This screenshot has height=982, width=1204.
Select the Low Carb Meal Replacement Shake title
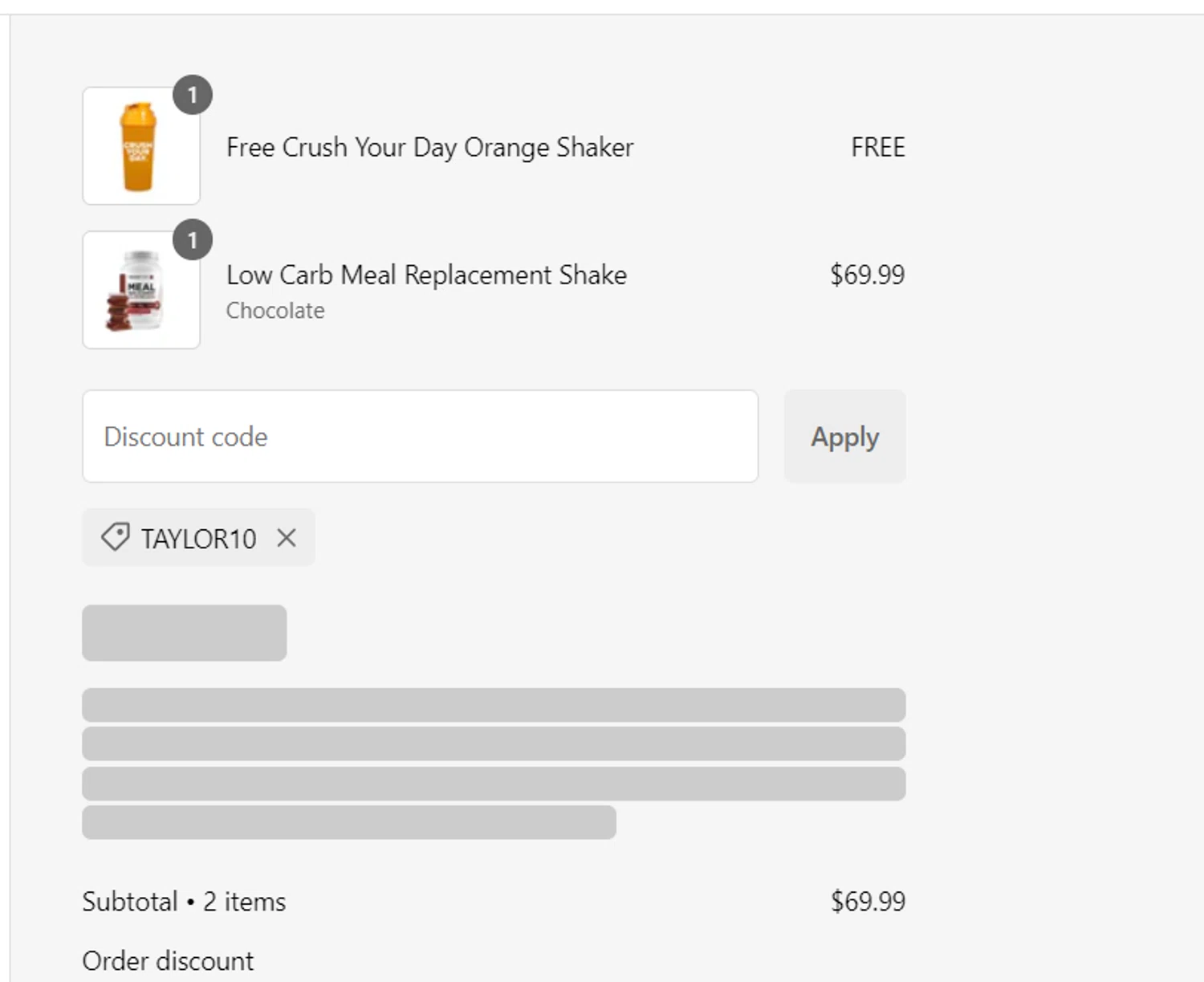(426, 275)
